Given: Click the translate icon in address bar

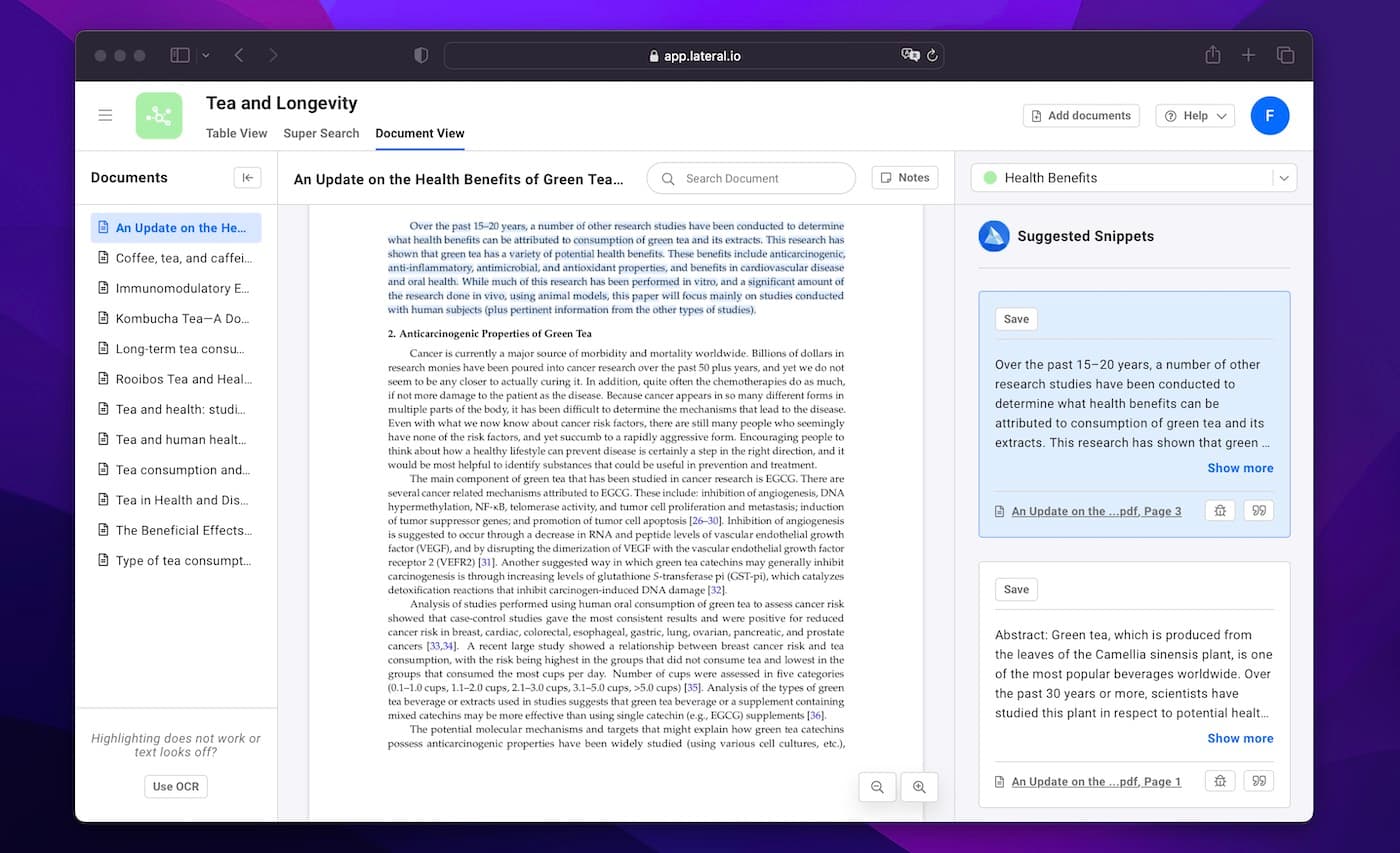Looking at the screenshot, I should click(910, 56).
